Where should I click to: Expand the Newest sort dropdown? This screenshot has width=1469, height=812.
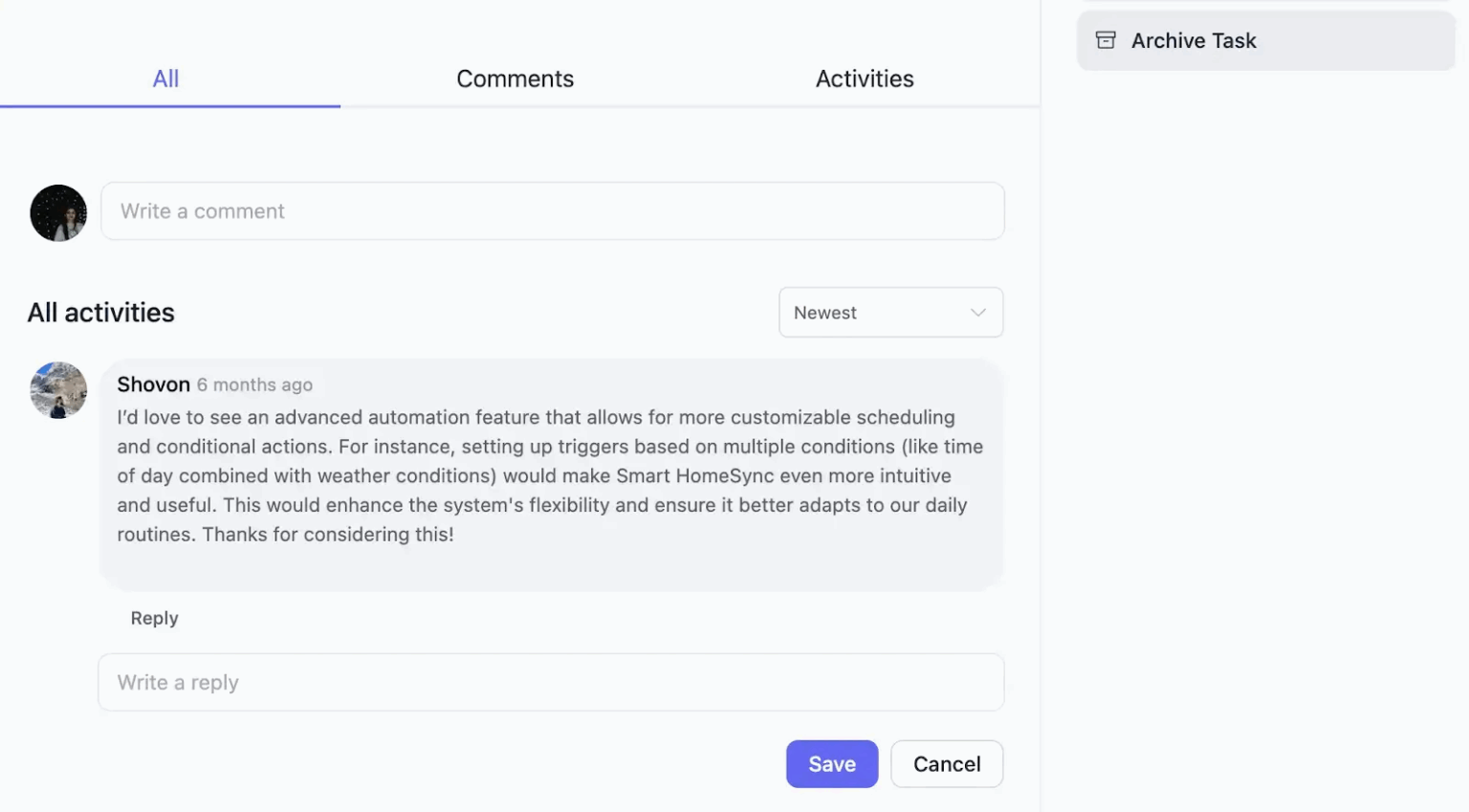891,313
